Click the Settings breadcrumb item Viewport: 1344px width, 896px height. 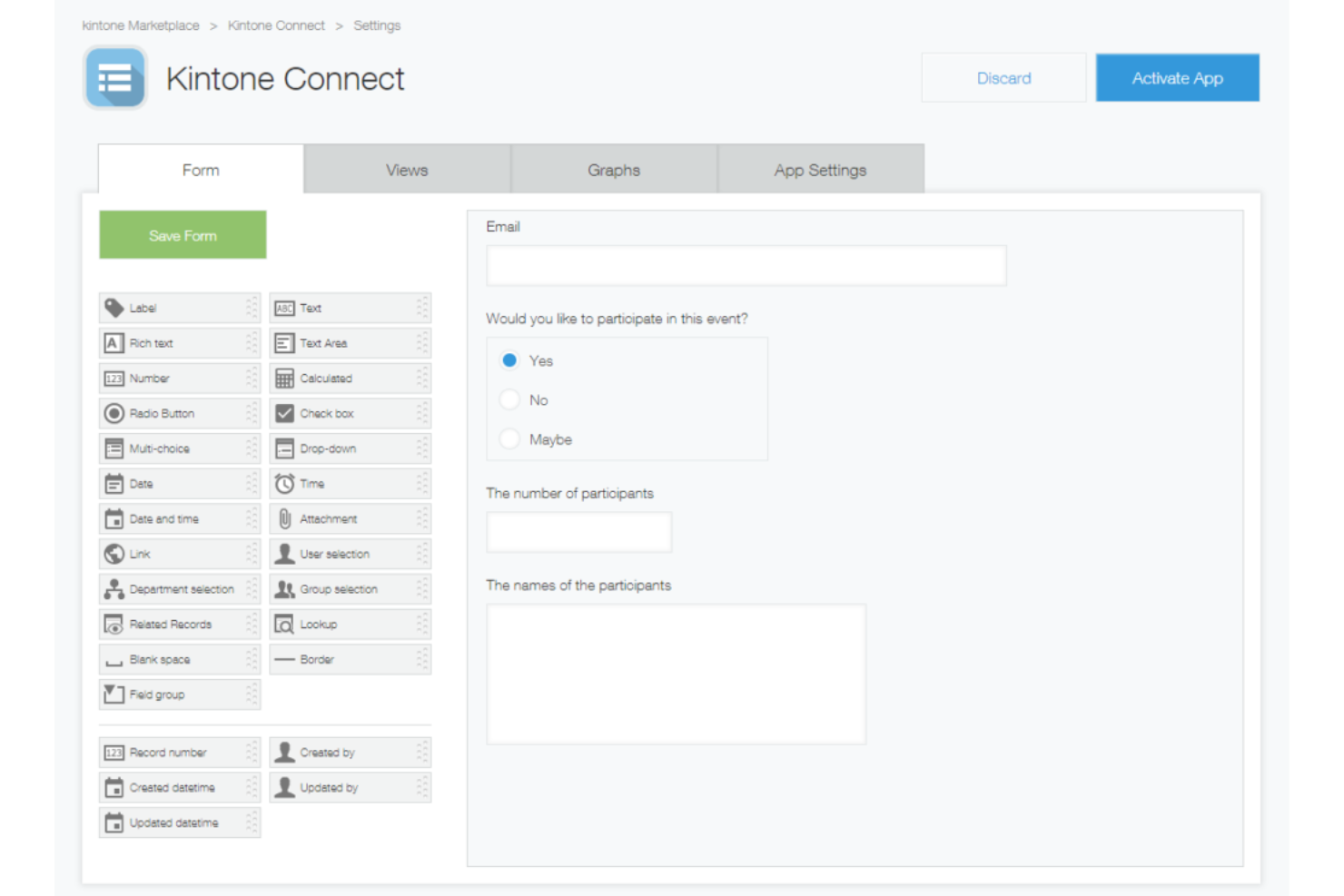pyautogui.click(x=377, y=25)
